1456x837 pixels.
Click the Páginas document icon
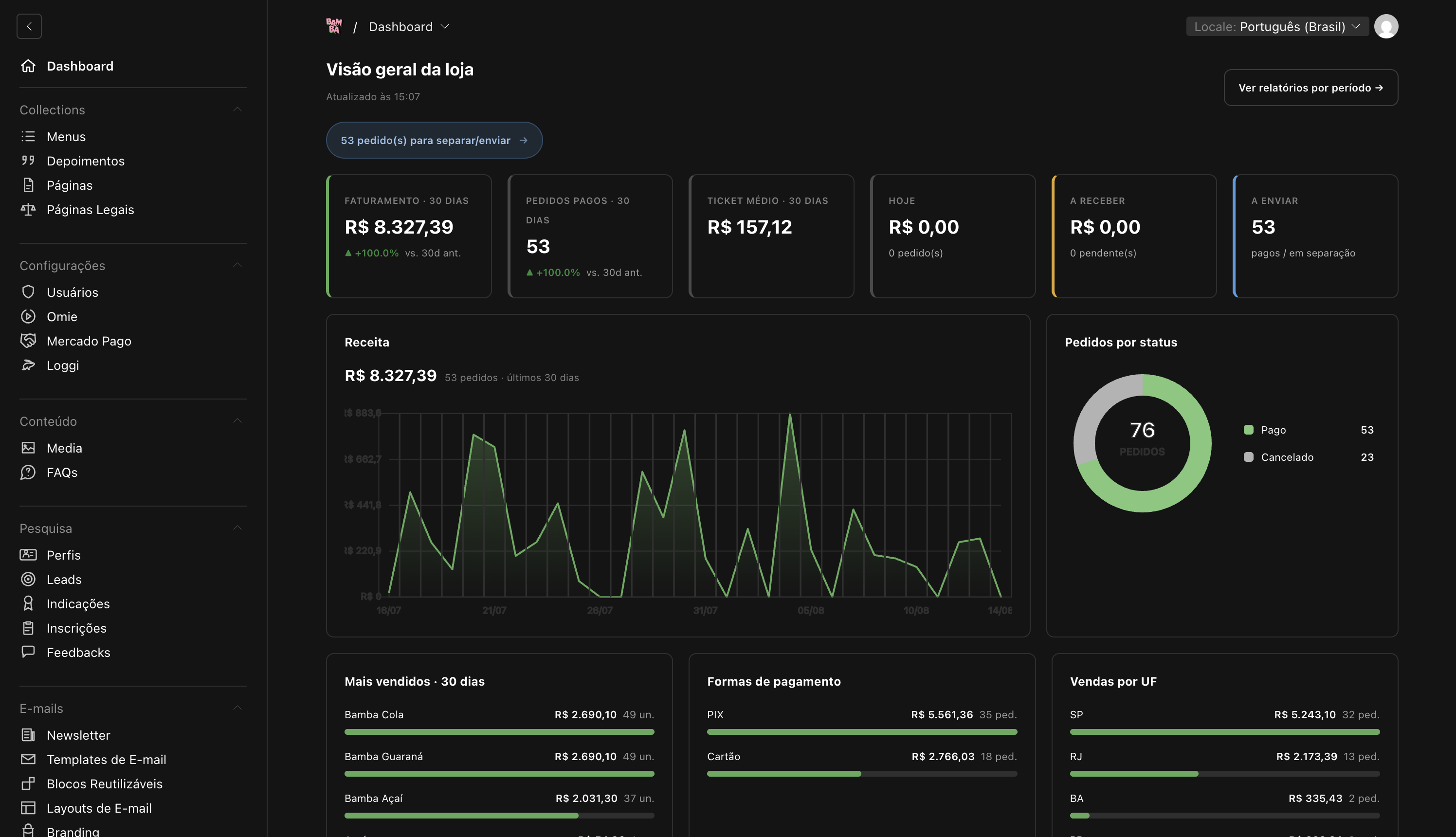coord(28,185)
